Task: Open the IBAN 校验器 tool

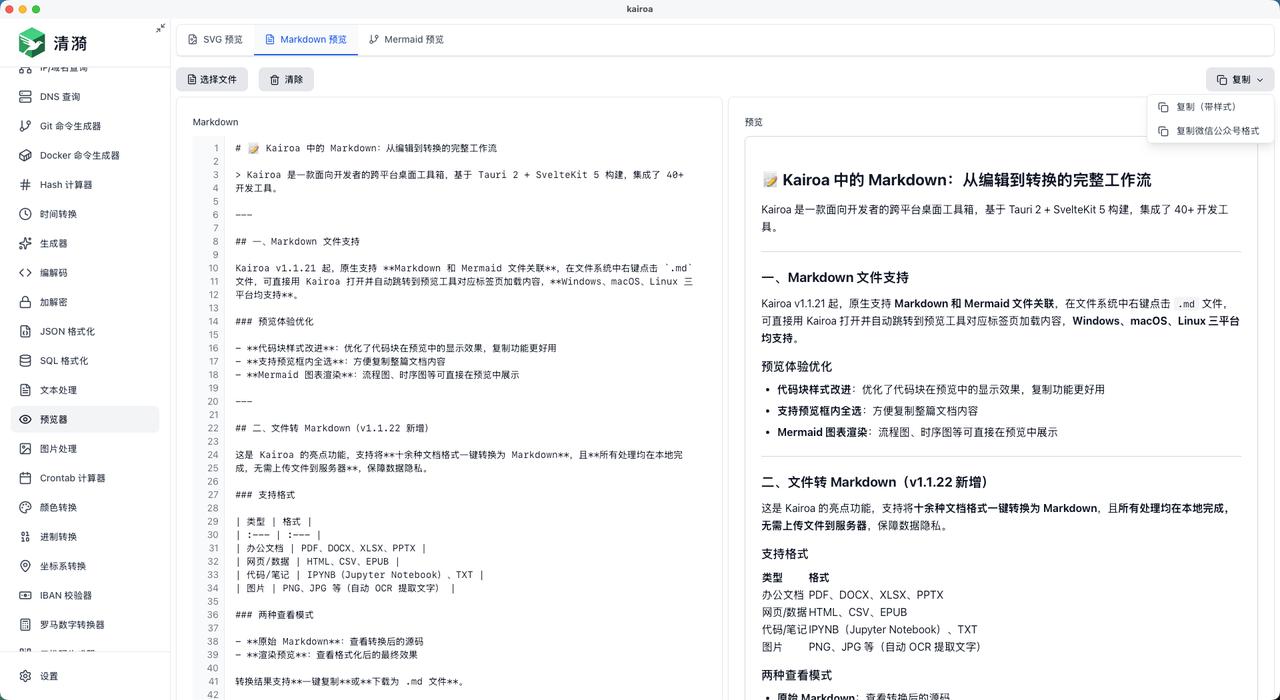Action: [x=85, y=595]
